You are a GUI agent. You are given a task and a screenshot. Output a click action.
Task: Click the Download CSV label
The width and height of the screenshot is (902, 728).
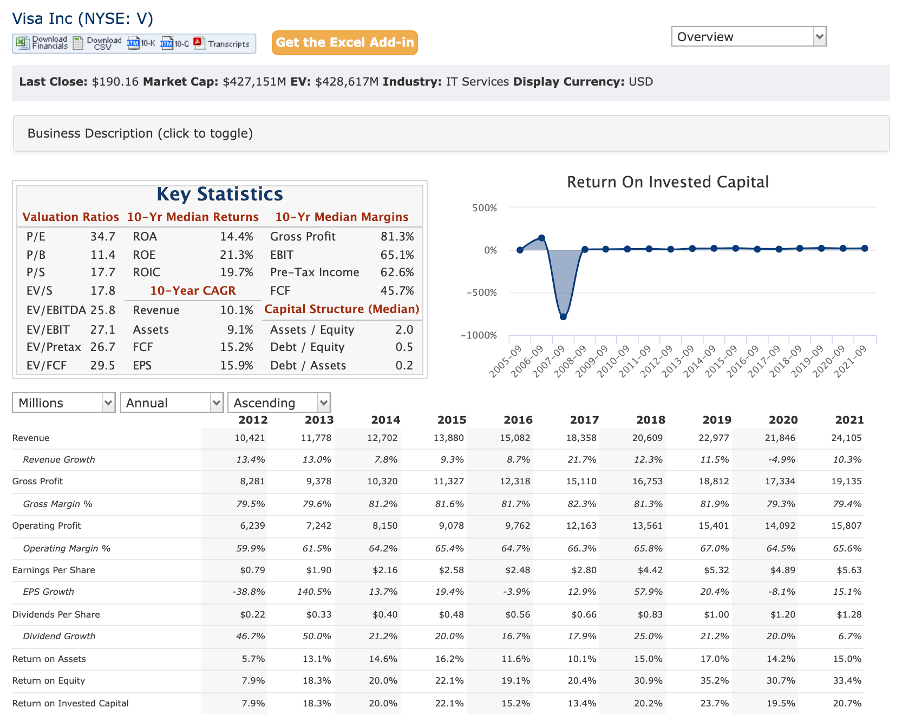pyautogui.click(x=104, y=43)
